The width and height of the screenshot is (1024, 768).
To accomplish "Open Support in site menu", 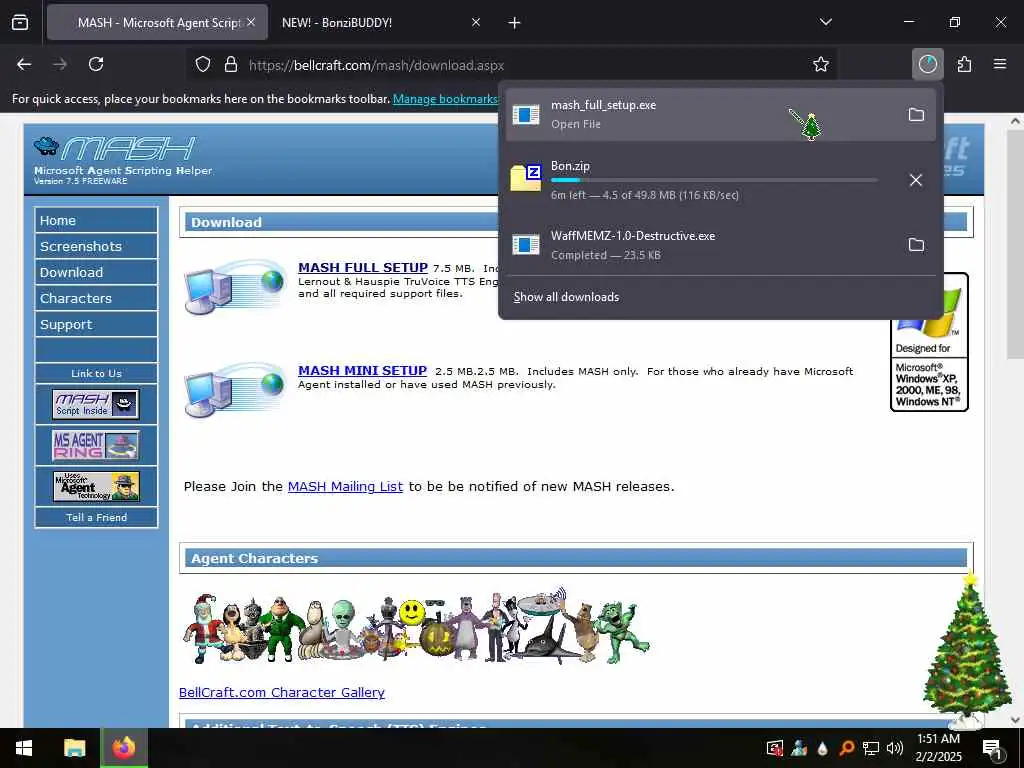I will coord(96,325).
